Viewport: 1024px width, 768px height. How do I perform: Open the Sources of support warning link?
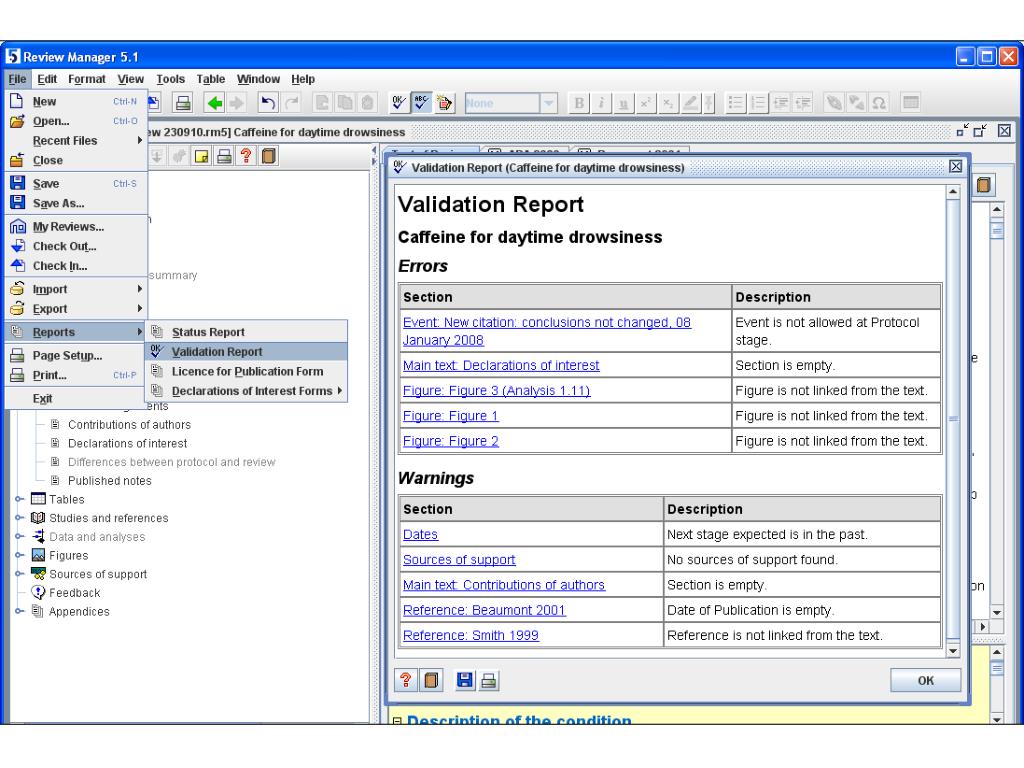(x=459, y=560)
